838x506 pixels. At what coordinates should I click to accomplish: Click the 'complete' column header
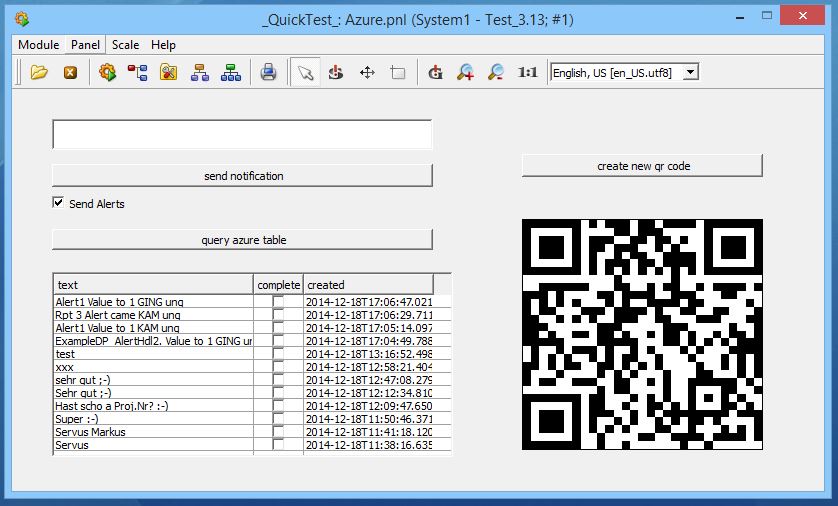pyautogui.click(x=278, y=285)
